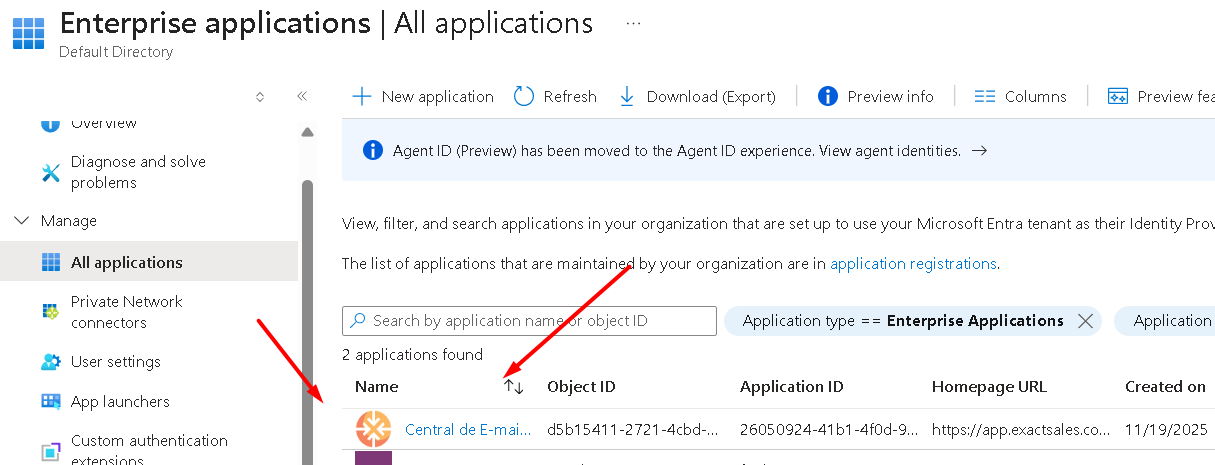
Task: Click the User settings icon
Action: [x=51, y=361]
